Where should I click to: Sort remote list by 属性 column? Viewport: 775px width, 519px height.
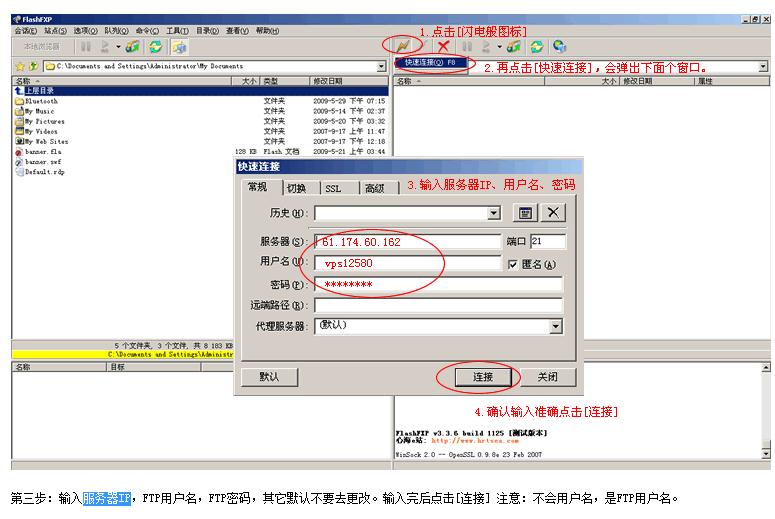(732, 81)
